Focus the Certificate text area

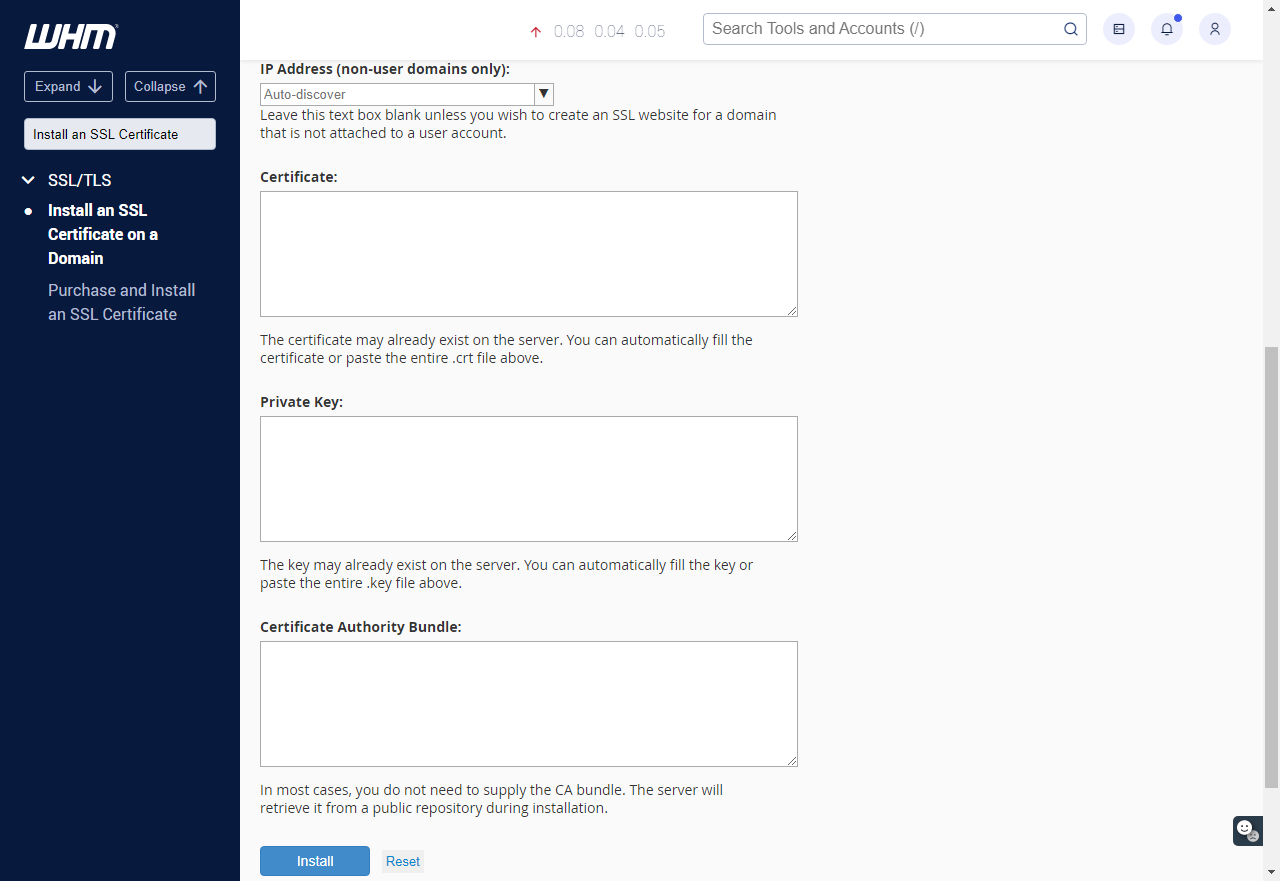528,254
